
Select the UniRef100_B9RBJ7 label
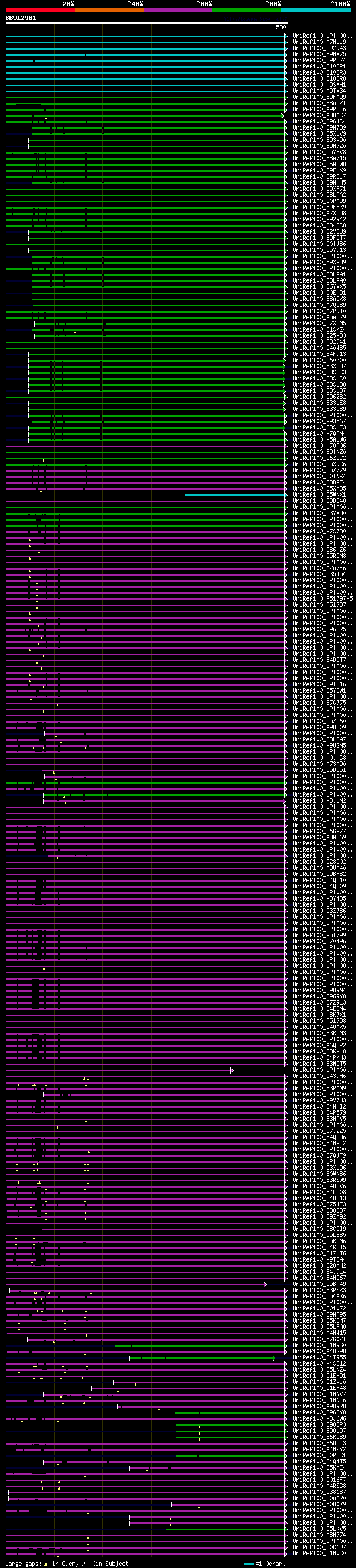tap(319, 176)
